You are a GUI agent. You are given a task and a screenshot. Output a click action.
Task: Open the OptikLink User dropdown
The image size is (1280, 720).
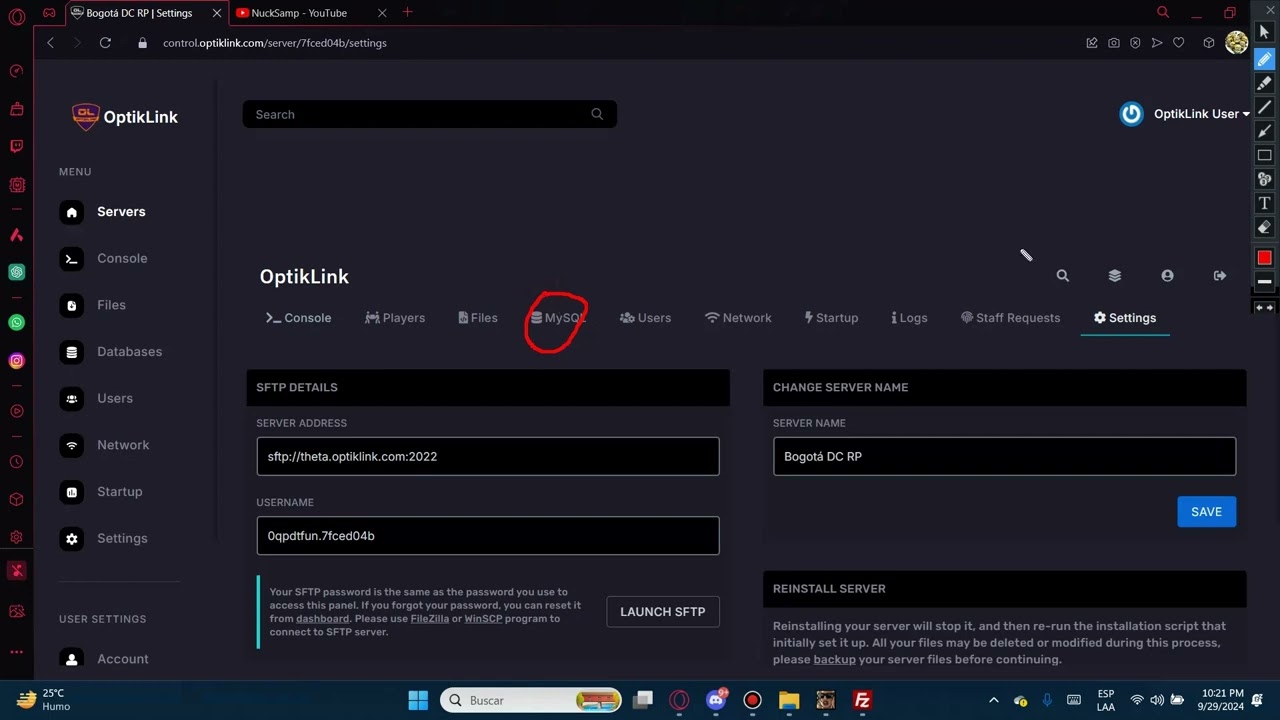coord(1202,114)
